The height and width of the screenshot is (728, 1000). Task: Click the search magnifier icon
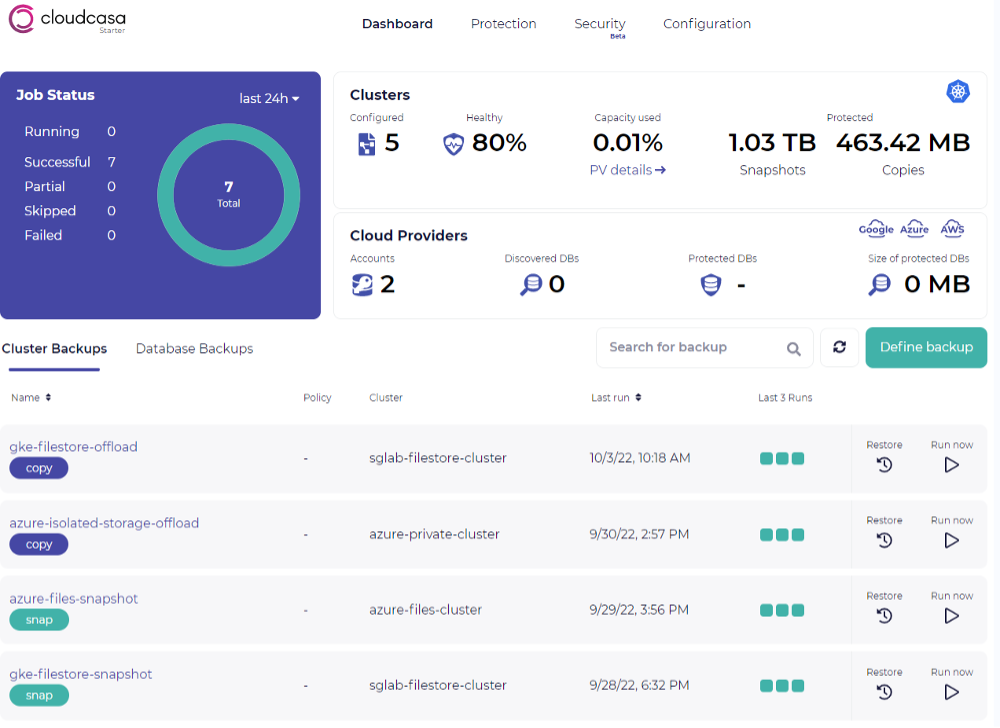pos(793,348)
